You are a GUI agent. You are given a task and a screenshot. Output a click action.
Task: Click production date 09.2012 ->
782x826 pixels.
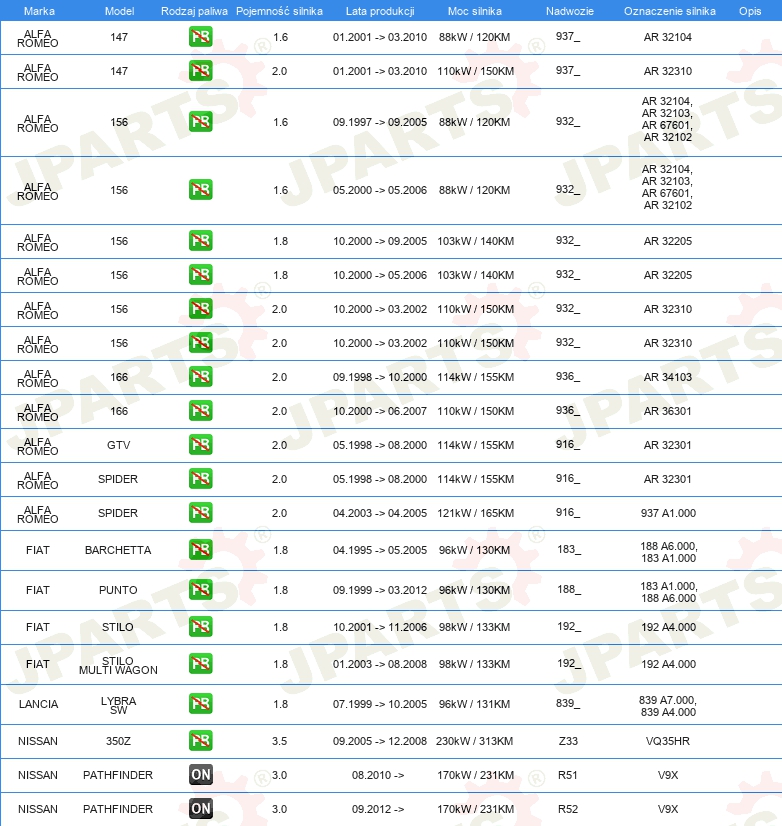(378, 809)
